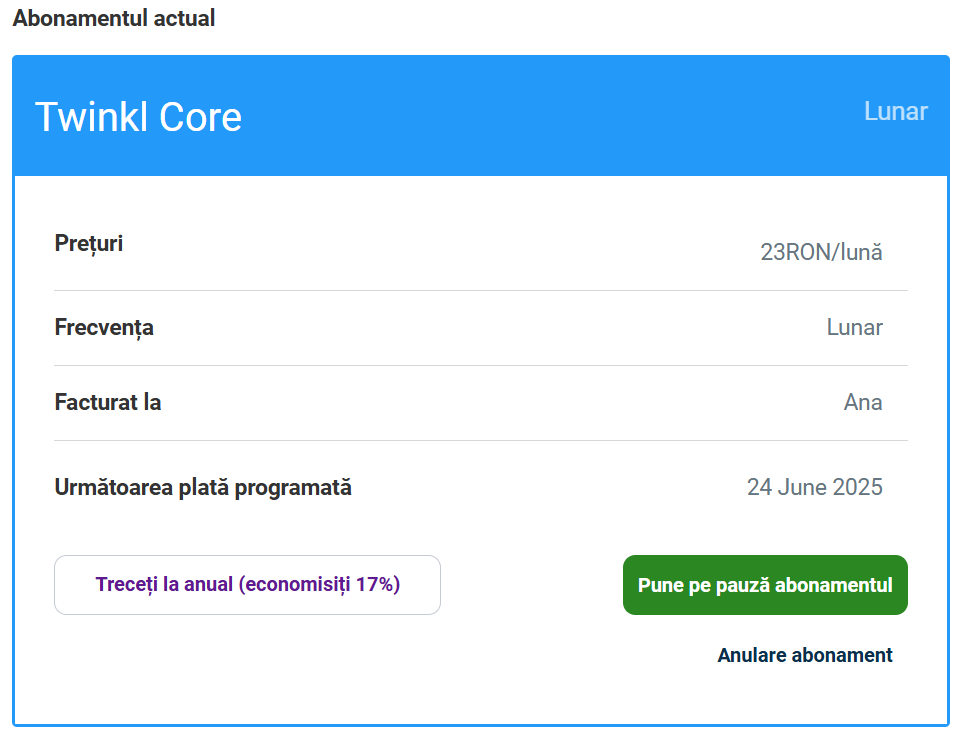Image resolution: width=971 pixels, height=747 pixels.
Task: Open the 'Anulare abonament' link
Action: [804, 655]
